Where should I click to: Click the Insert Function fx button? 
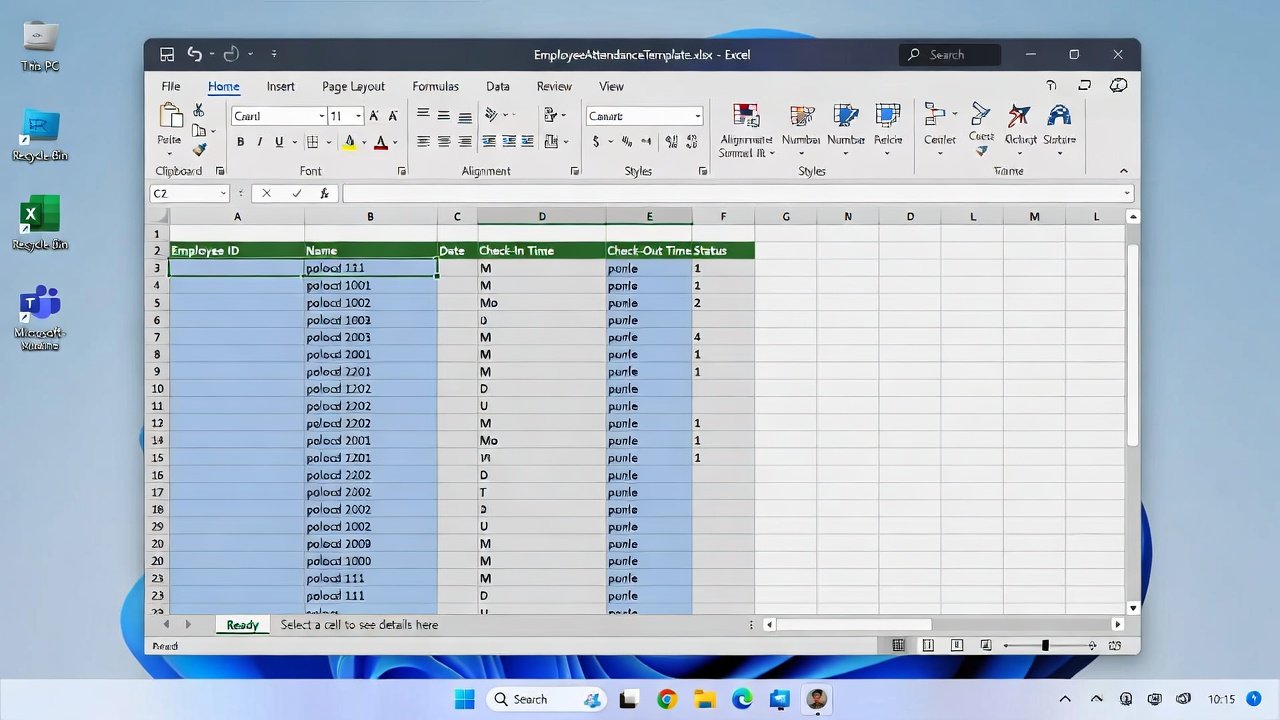click(324, 193)
